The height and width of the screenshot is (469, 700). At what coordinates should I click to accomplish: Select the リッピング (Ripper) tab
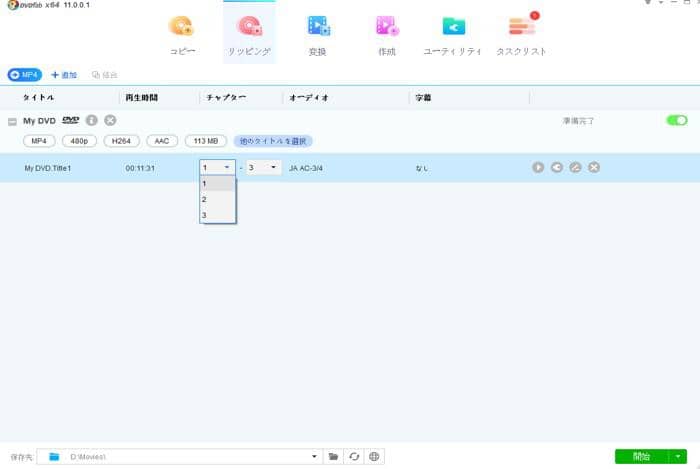coord(250,34)
